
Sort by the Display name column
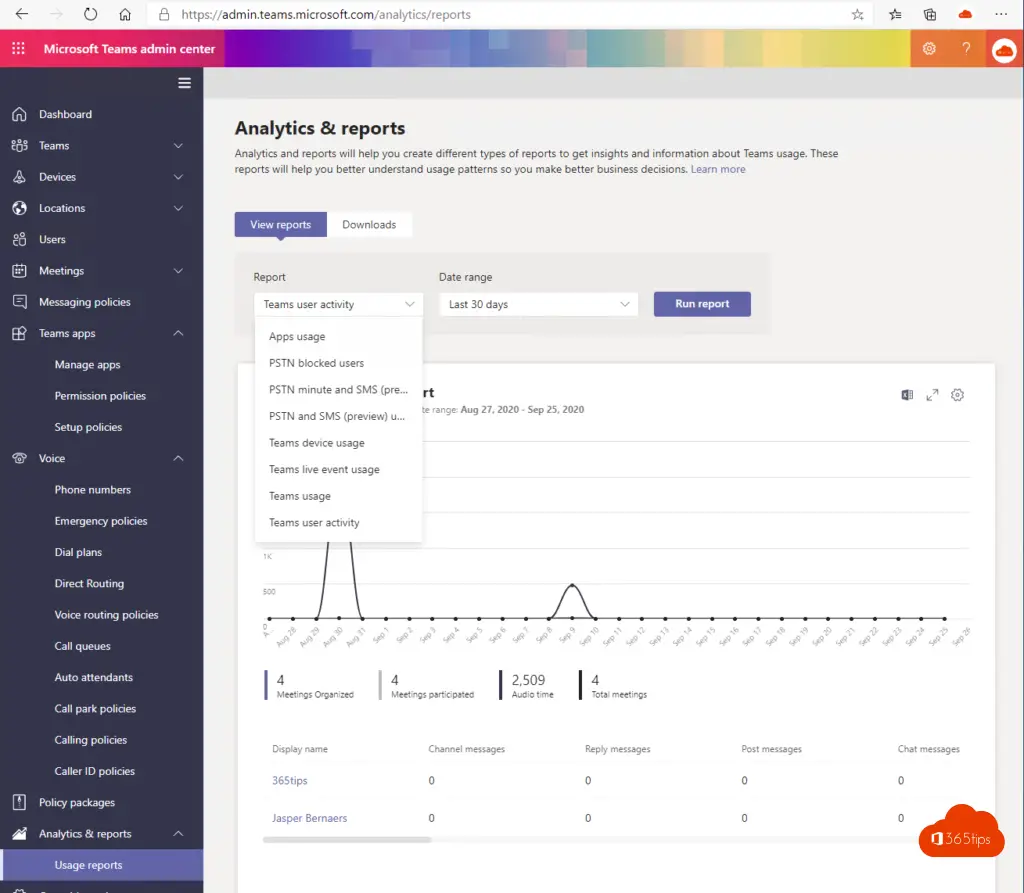tap(300, 749)
